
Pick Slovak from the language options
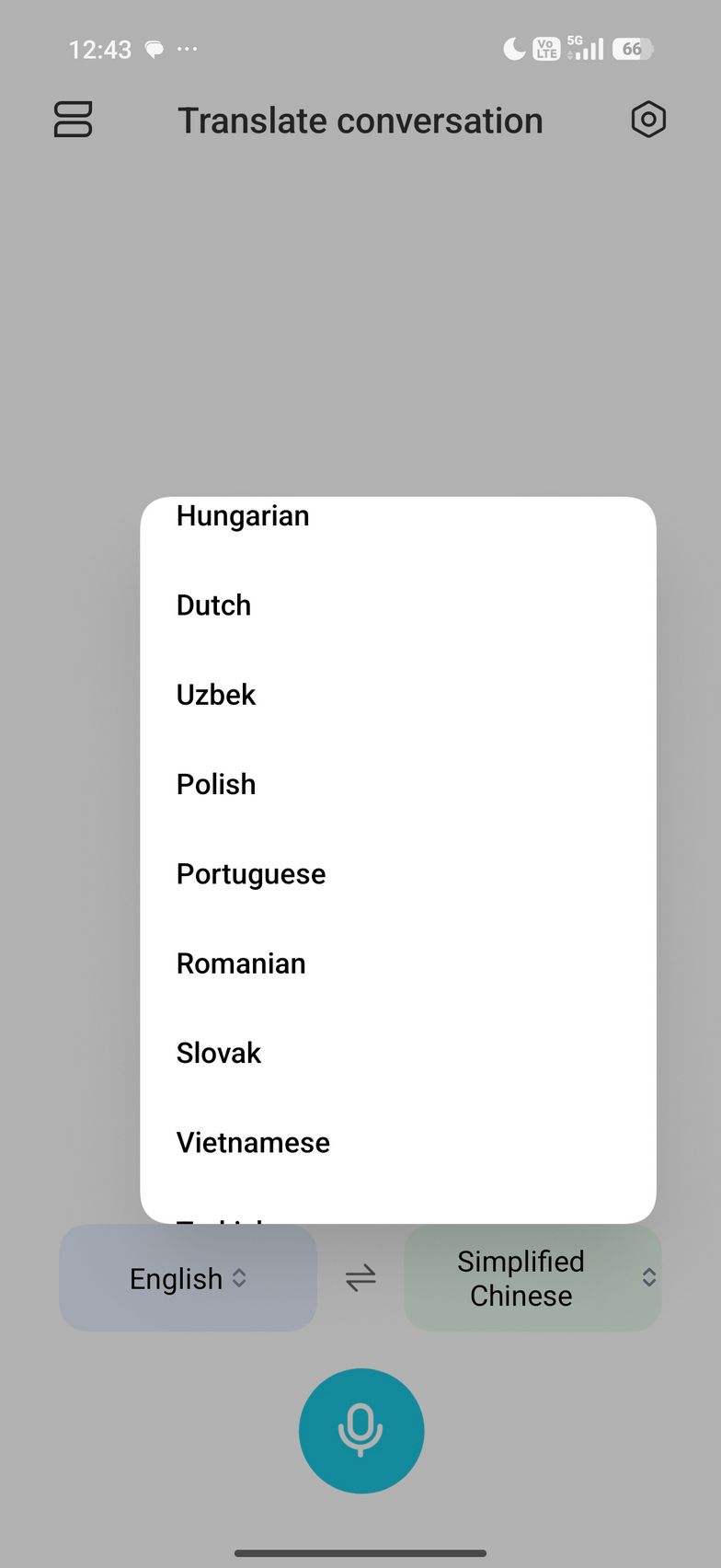[x=219, y=1053]
